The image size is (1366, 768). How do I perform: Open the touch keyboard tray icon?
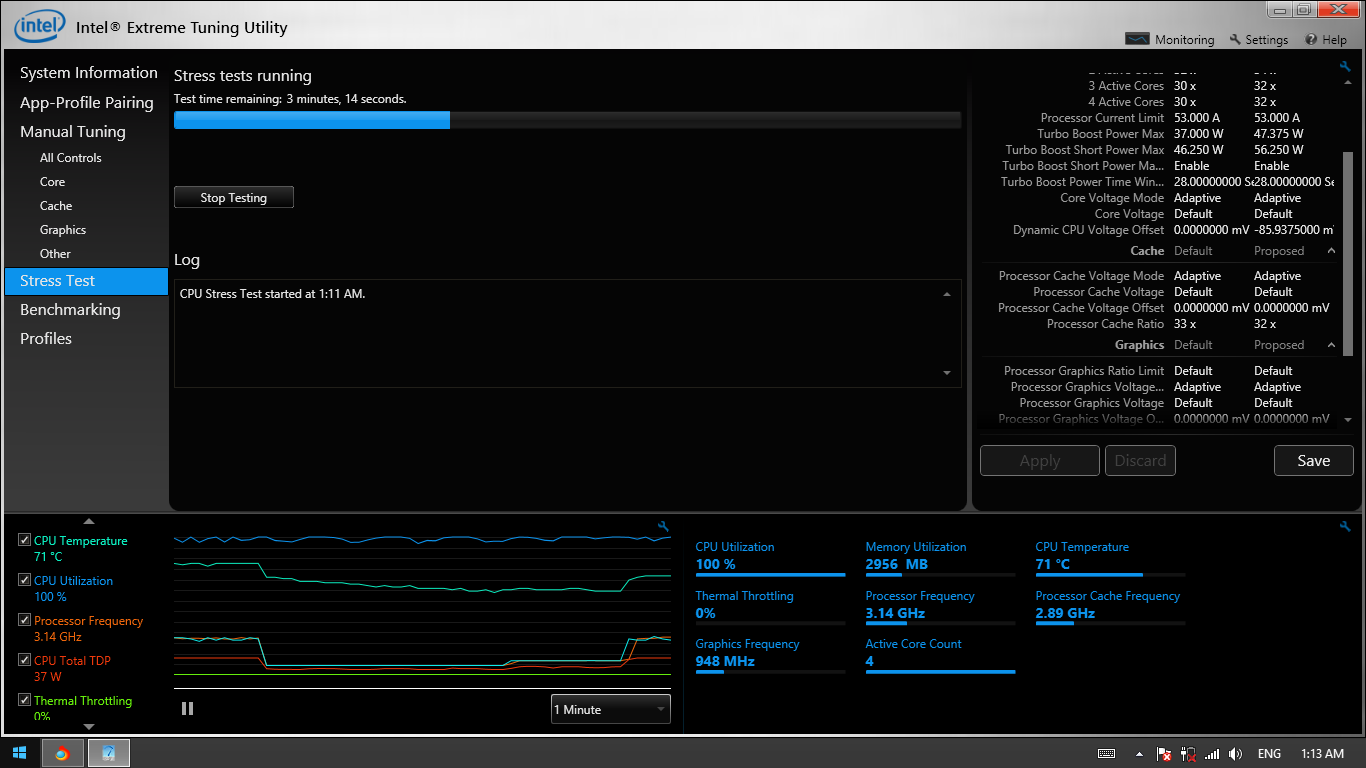(1106, 754)
